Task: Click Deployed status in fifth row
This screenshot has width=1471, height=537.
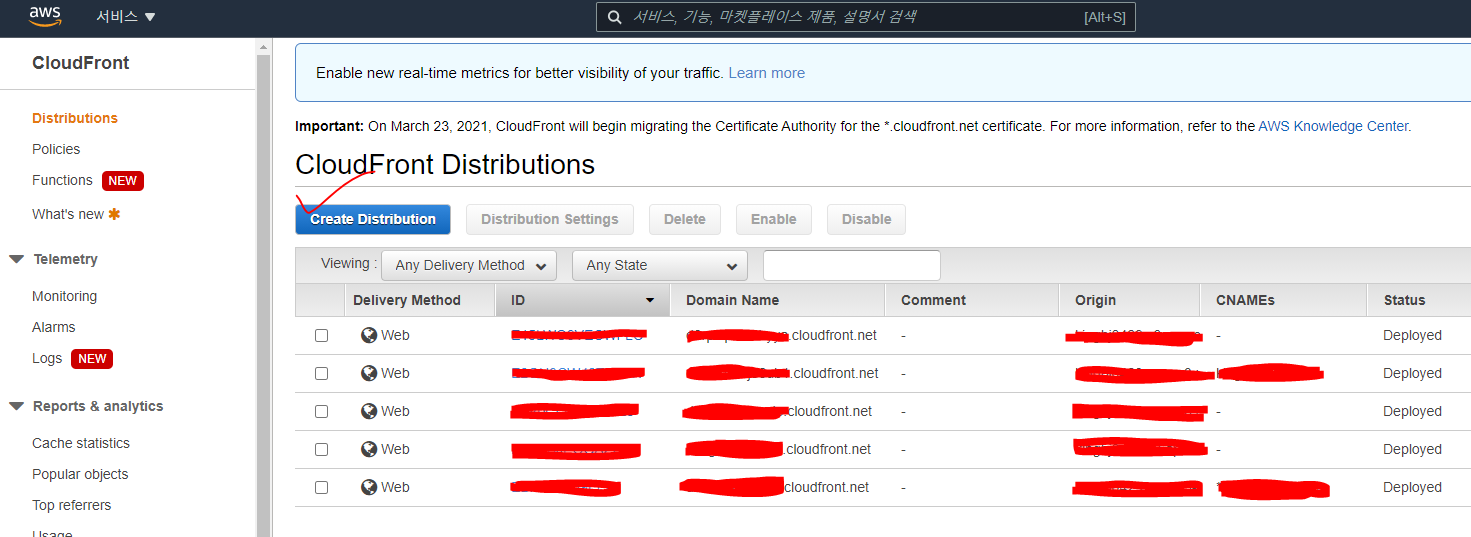Action: [1412, 487]
